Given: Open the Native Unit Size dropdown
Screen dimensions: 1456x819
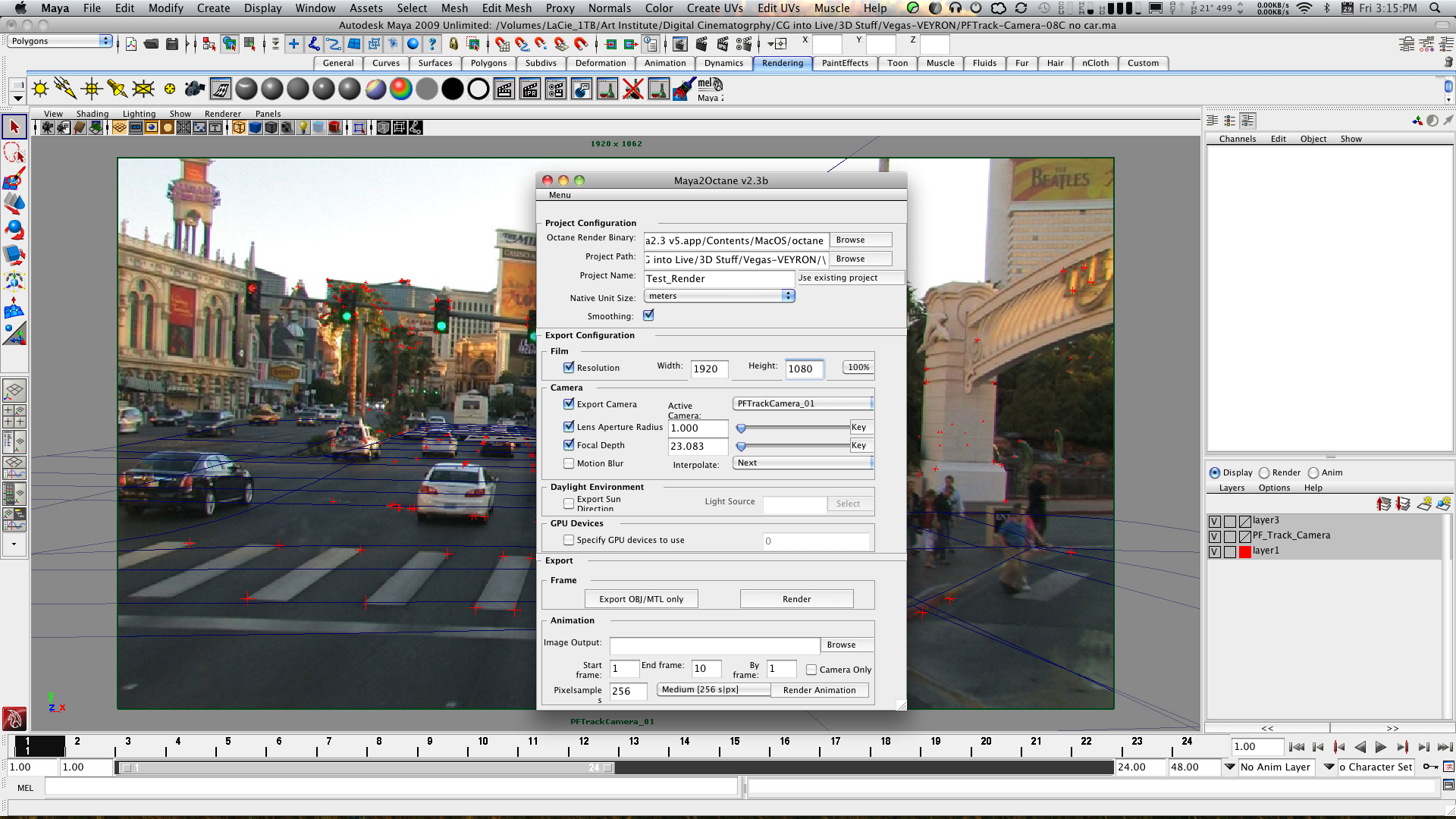Looking at the screenshot, I should 719,297.
